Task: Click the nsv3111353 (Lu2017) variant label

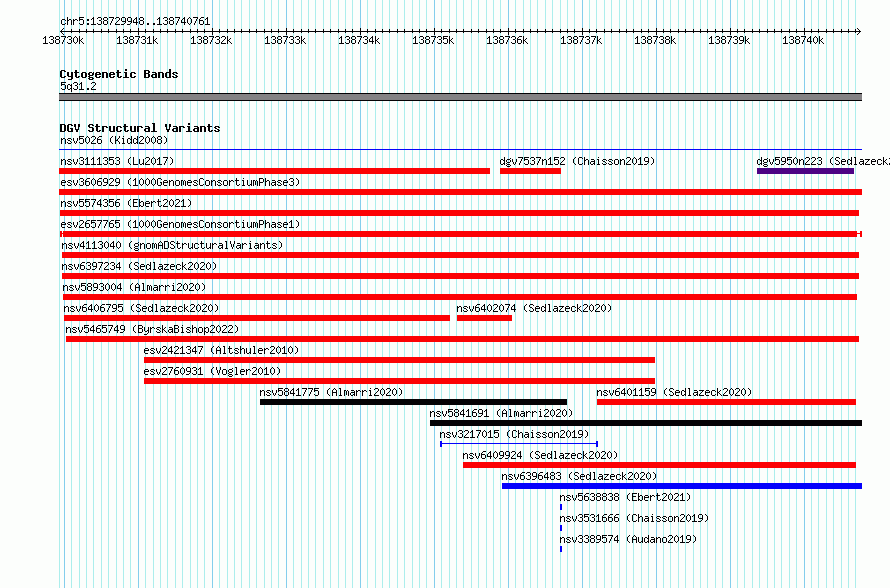Action: tap(117, 161)
